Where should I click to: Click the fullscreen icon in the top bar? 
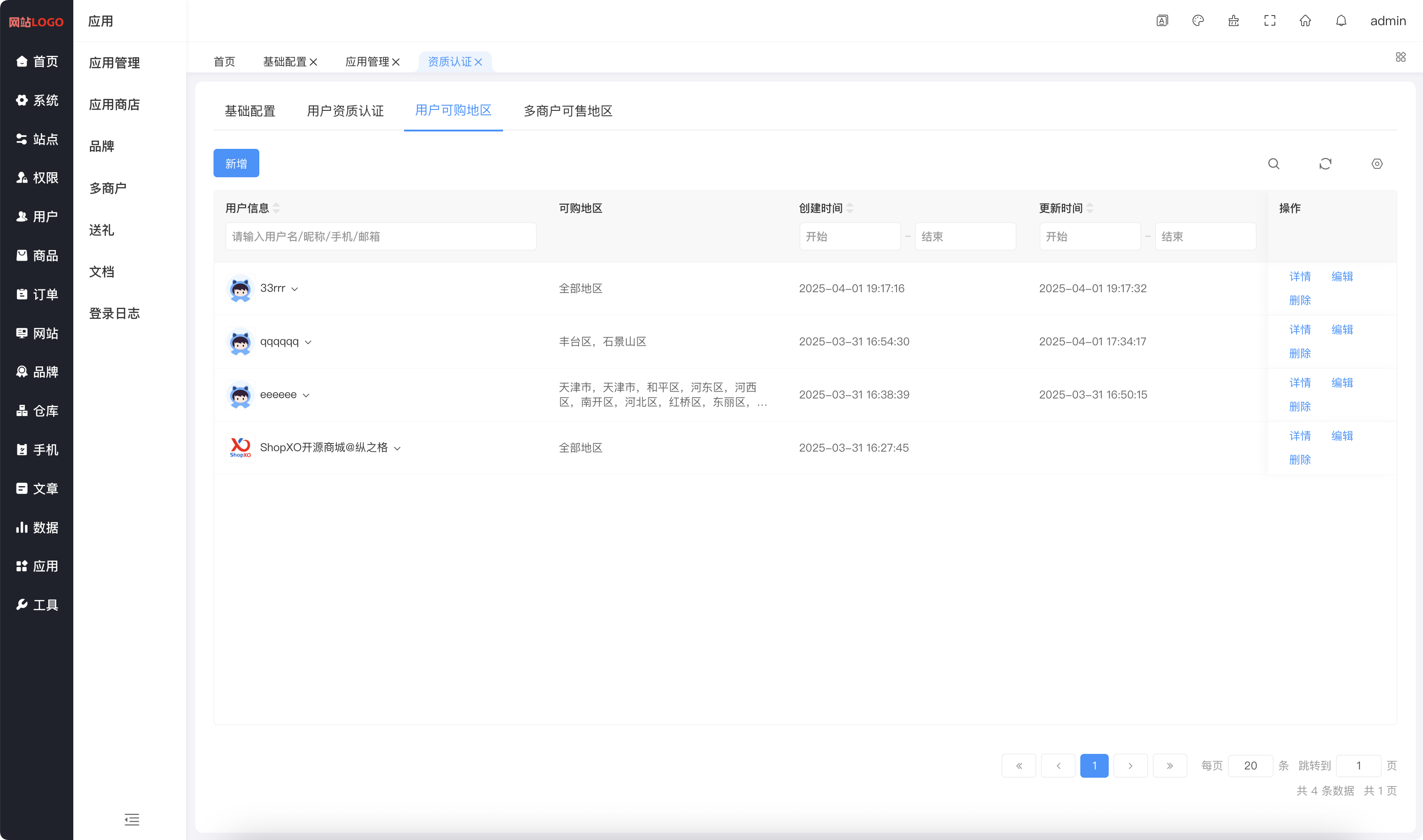click(1270, 20)
